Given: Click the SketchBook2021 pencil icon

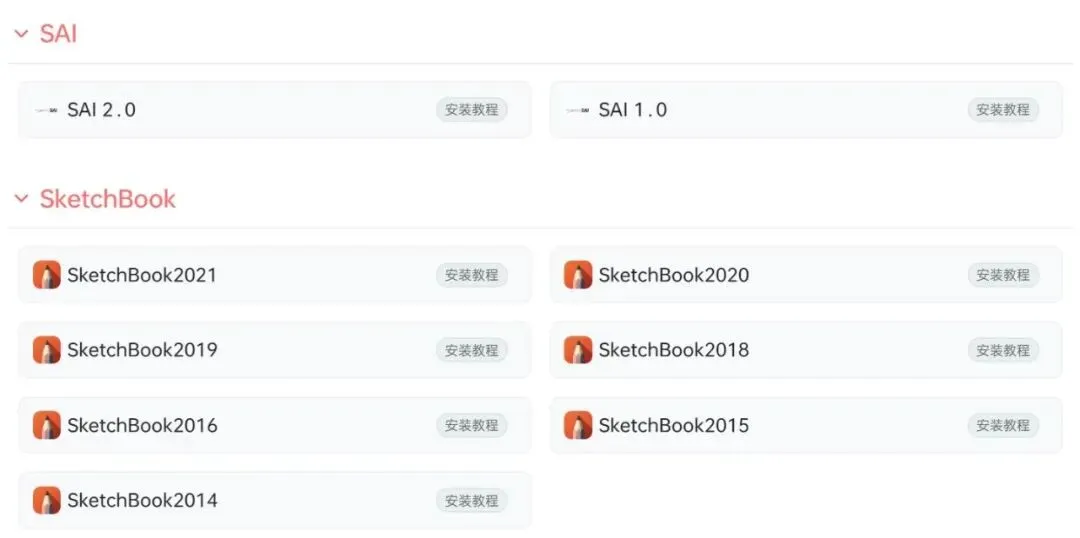Looking at the screenshot, I should click(x=46, y=275).
